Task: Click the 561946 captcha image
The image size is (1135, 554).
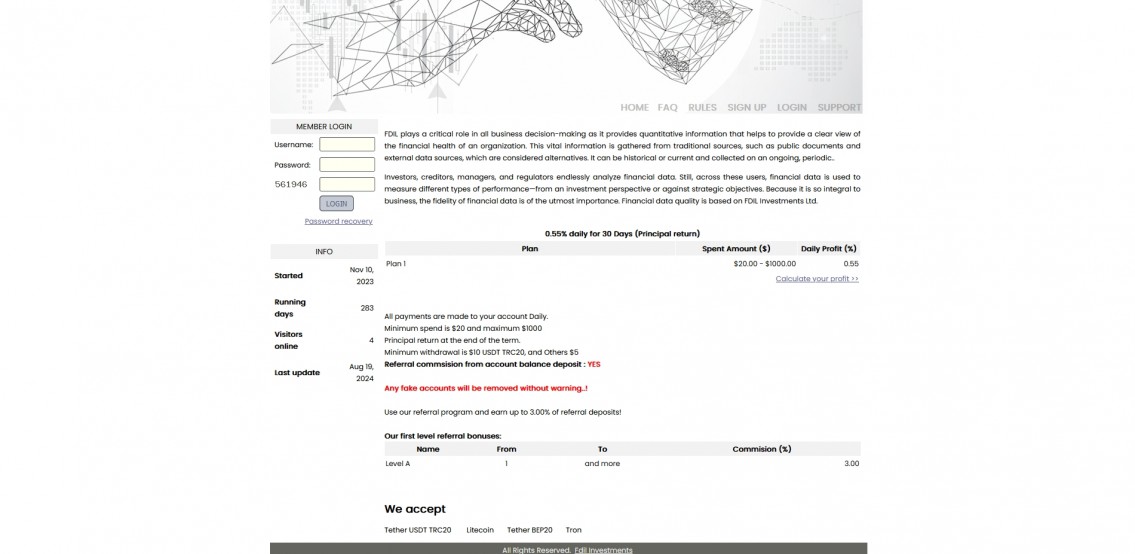Action: click(291, 184)
